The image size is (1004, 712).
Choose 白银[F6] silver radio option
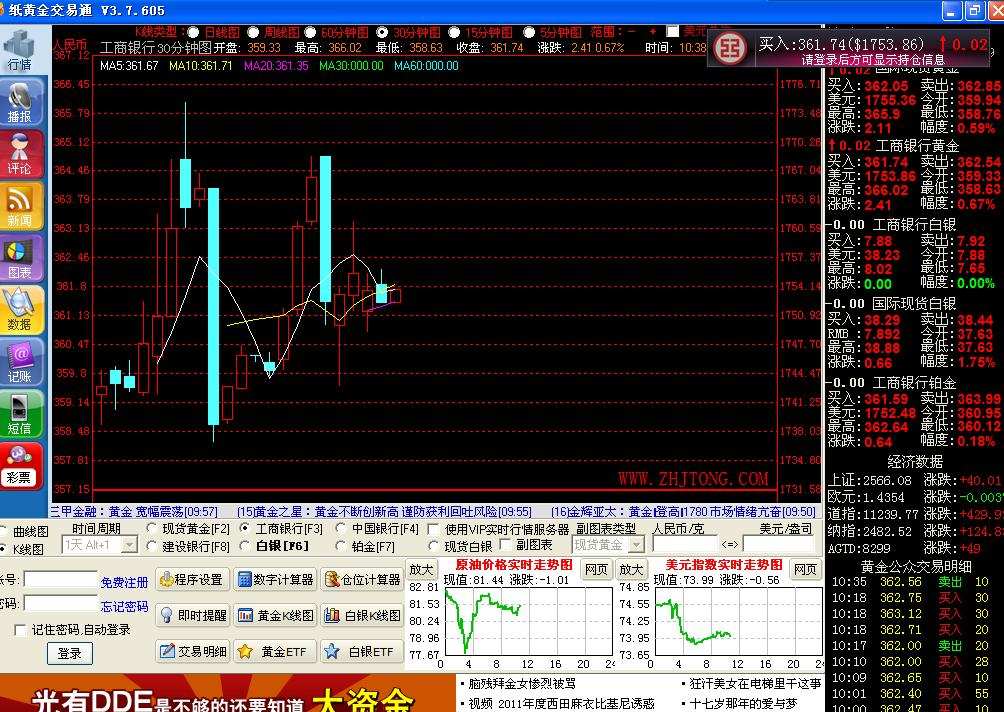245,546
